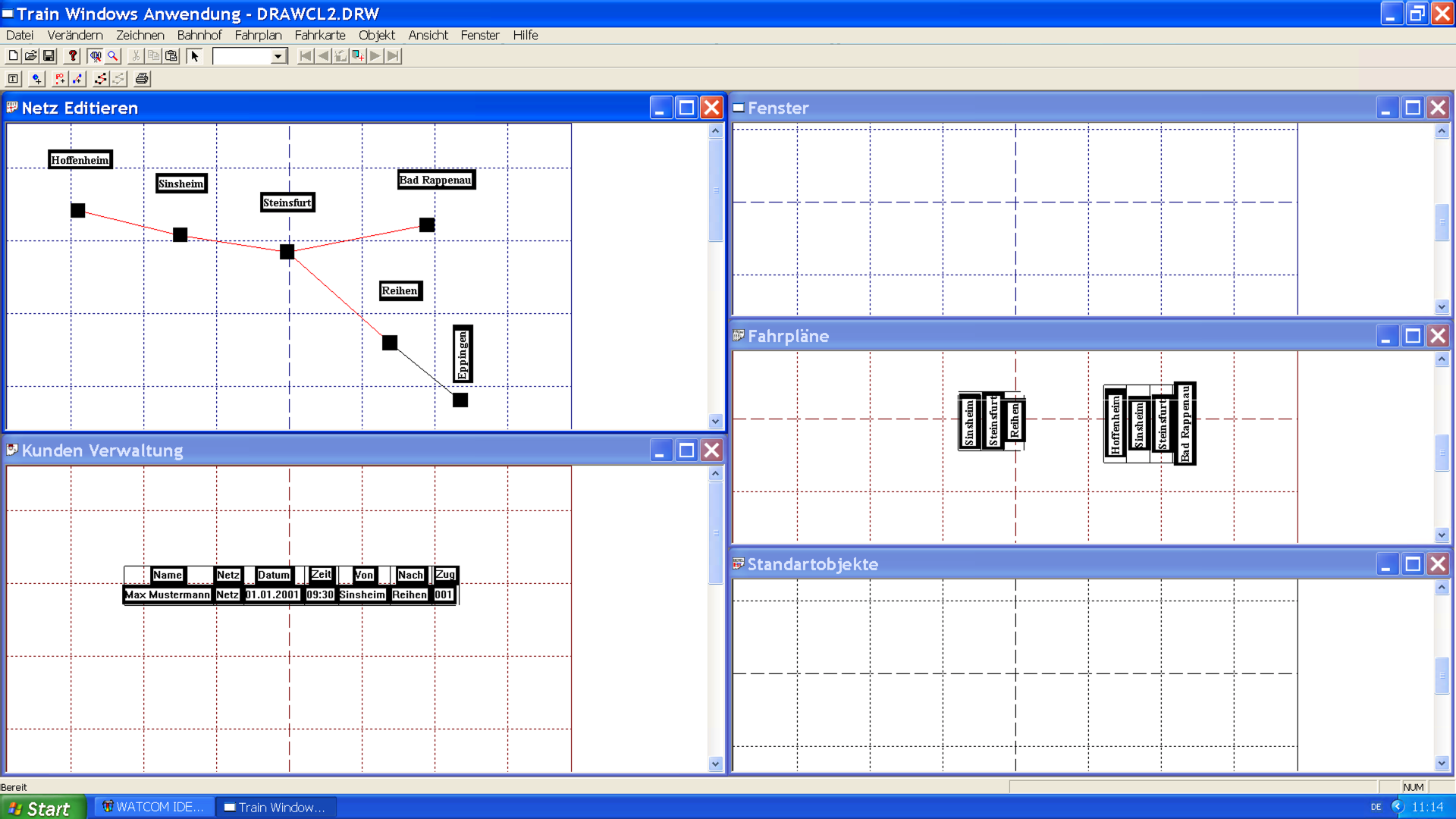Open the toolbar combo box dropdown
Image resolution: width=1456 pixels, height=819 pixels.
click(278, 56)
